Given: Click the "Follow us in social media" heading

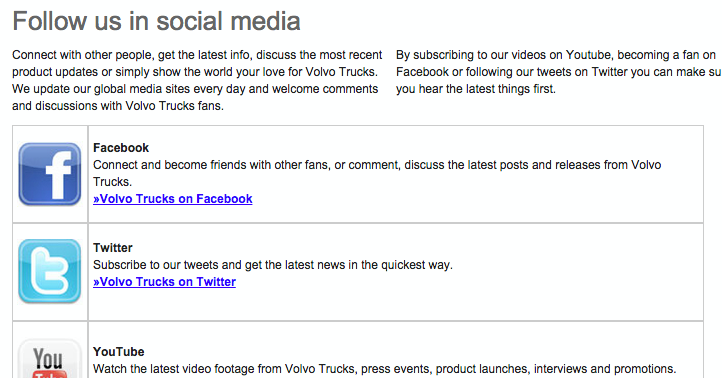Looking at the screenshot, I should 157,21.
